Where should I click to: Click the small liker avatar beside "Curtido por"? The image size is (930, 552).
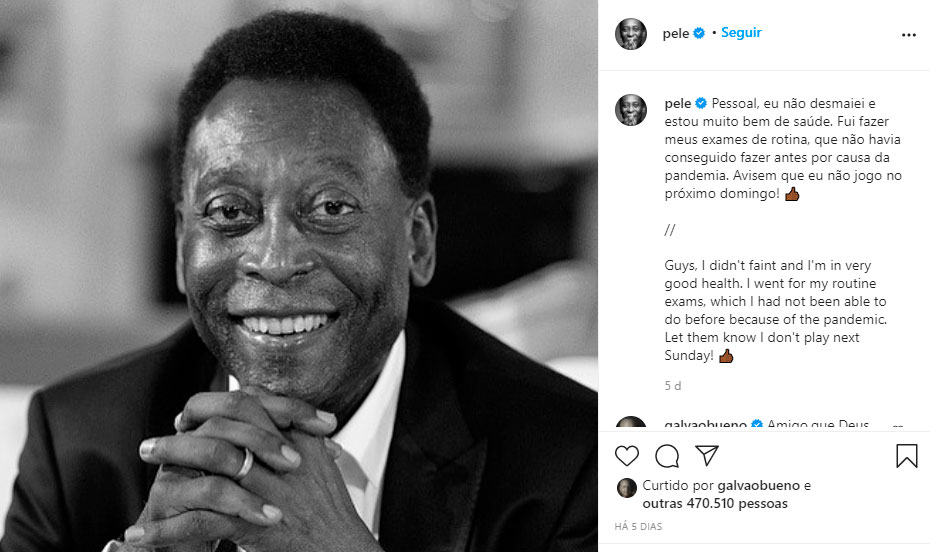tap(626, 487)
